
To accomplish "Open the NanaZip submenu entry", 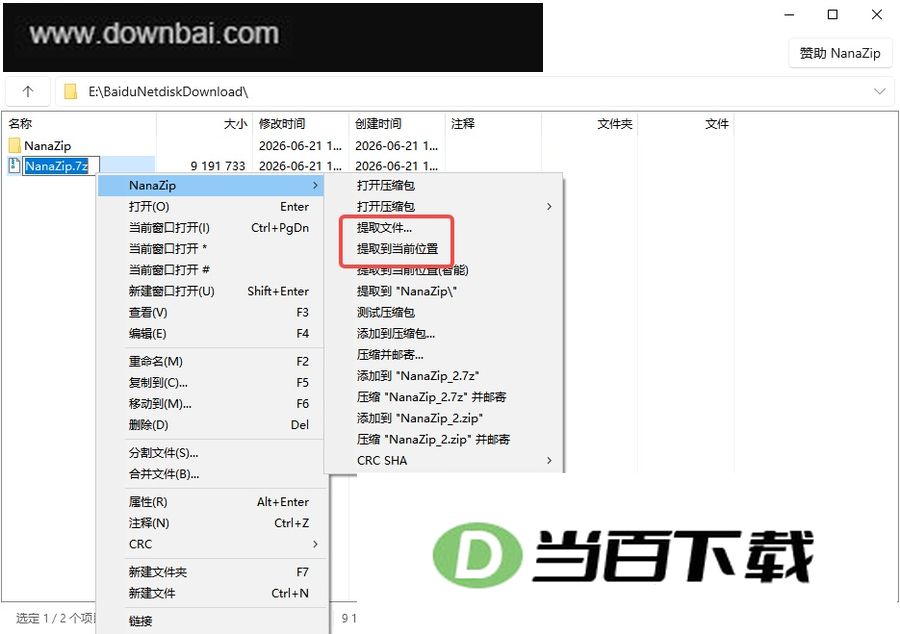I will click(211, 185).
